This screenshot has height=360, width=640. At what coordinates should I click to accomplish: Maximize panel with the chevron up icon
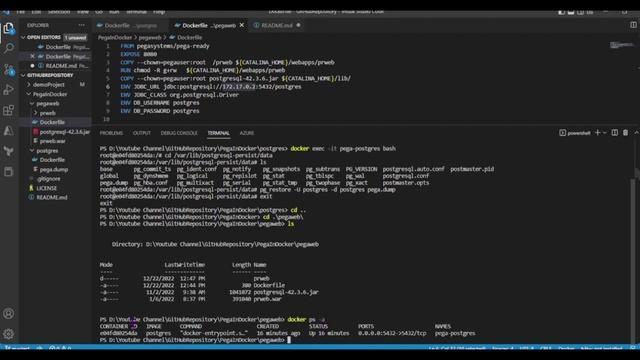pos(636,133)
